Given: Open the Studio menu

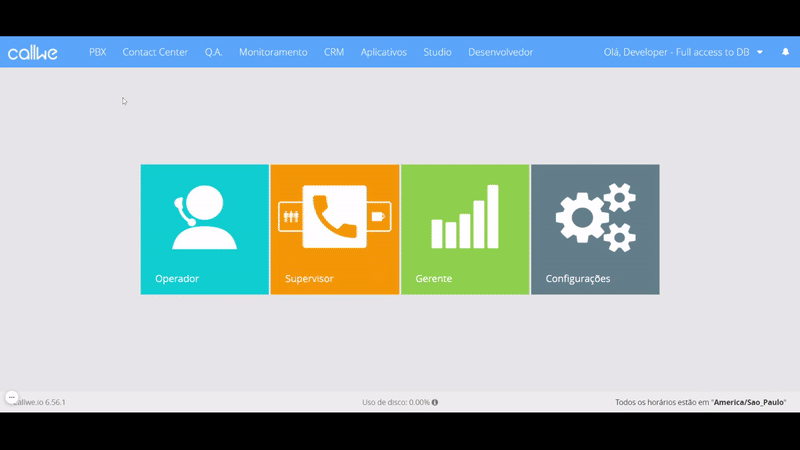Looking at the screenshot, I should (x=437, y=52).
